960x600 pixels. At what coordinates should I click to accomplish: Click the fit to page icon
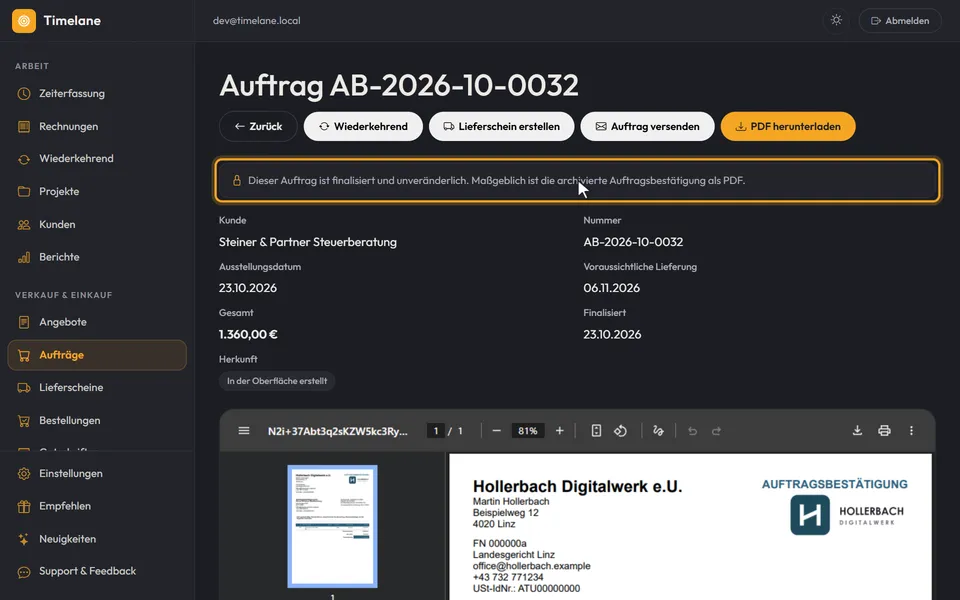coord(596,431)
